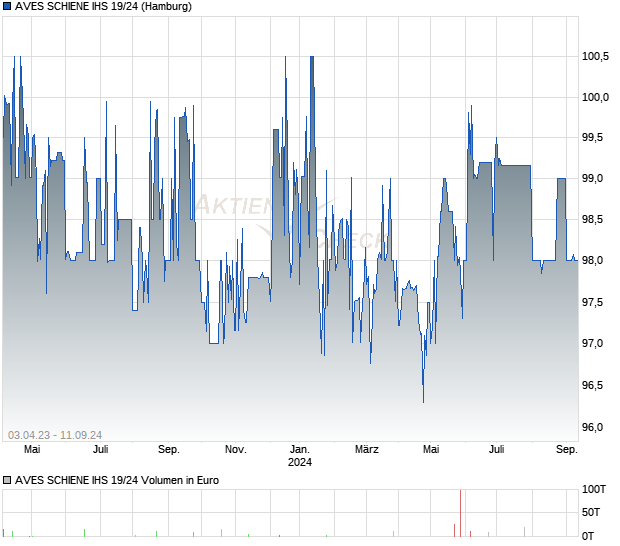
Task: Click the März label on the time axis
Action: point(367,450)
